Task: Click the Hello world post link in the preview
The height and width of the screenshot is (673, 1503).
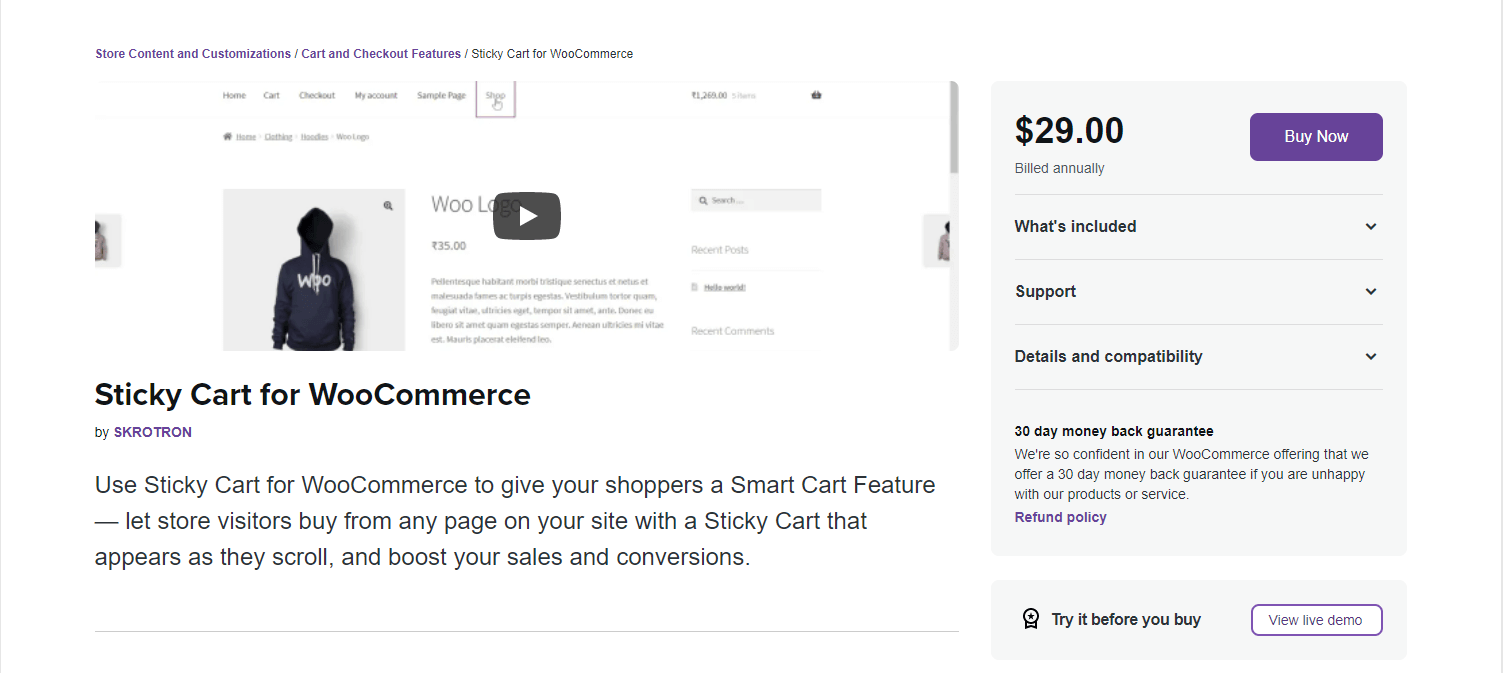Action: pos(724,287)
